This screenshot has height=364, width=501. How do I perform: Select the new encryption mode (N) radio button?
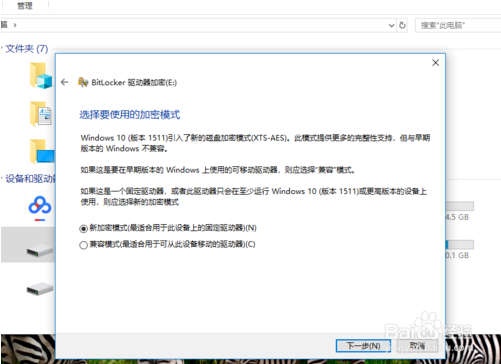click(83, 229)
